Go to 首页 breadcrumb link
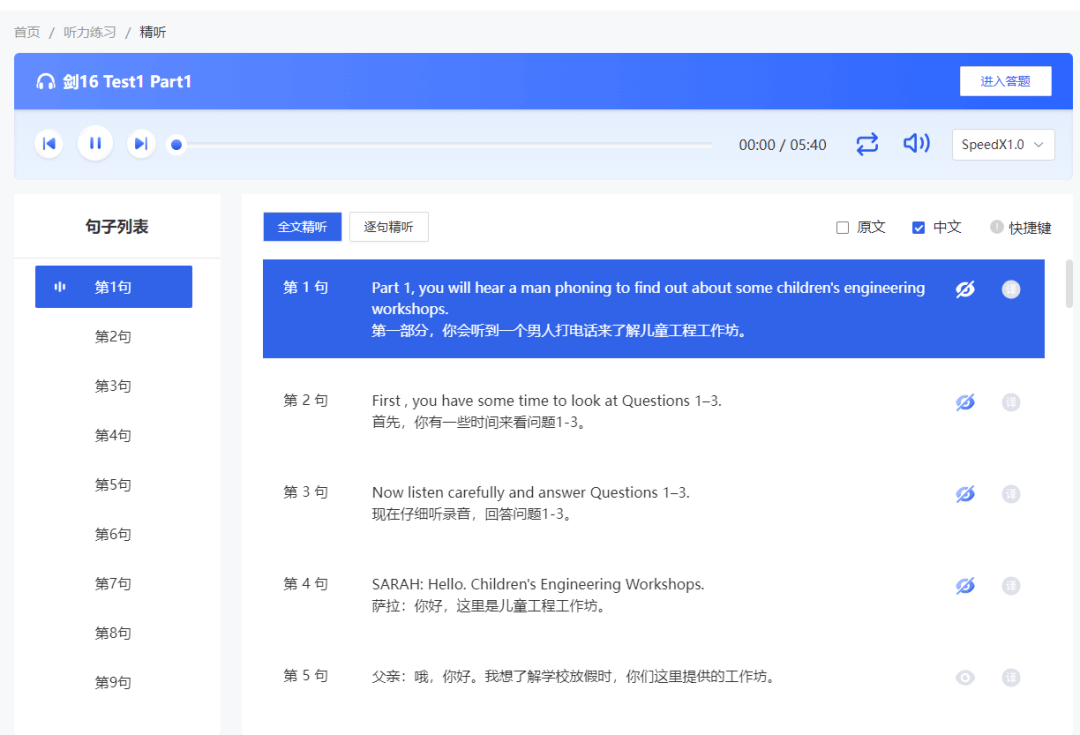Viewport: 1080px width, 735px height. pyautogui.click(x=27, y=32)
